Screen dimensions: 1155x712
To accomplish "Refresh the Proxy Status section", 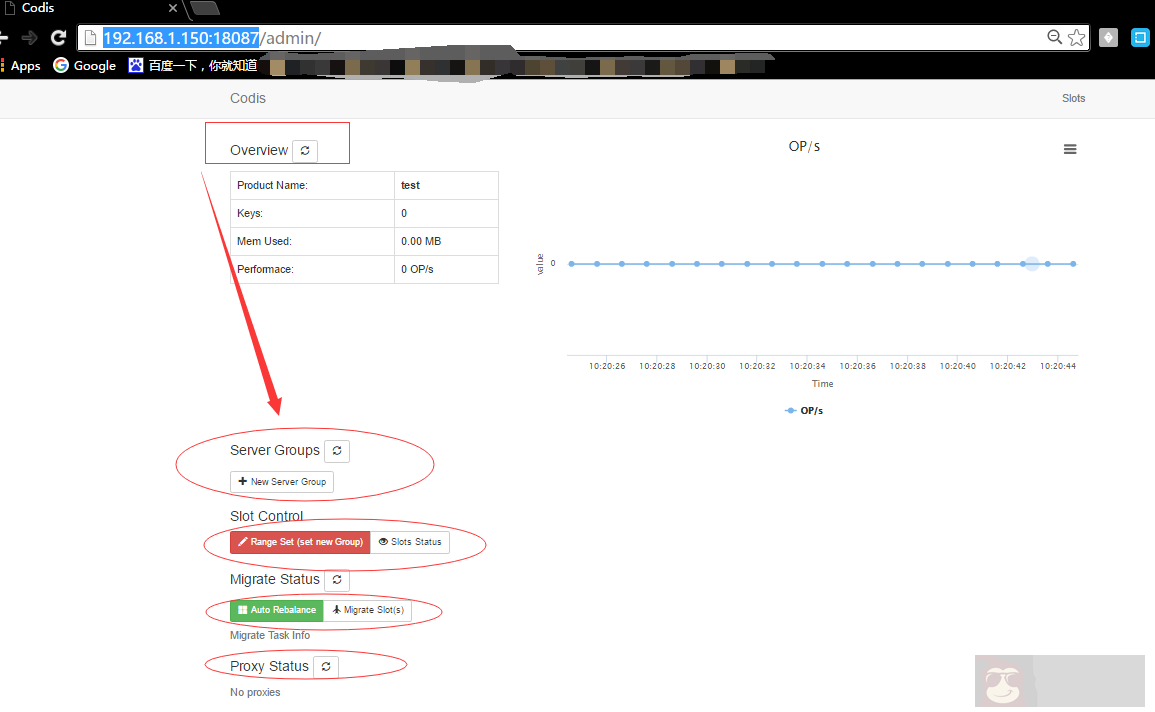I will 326,667.
